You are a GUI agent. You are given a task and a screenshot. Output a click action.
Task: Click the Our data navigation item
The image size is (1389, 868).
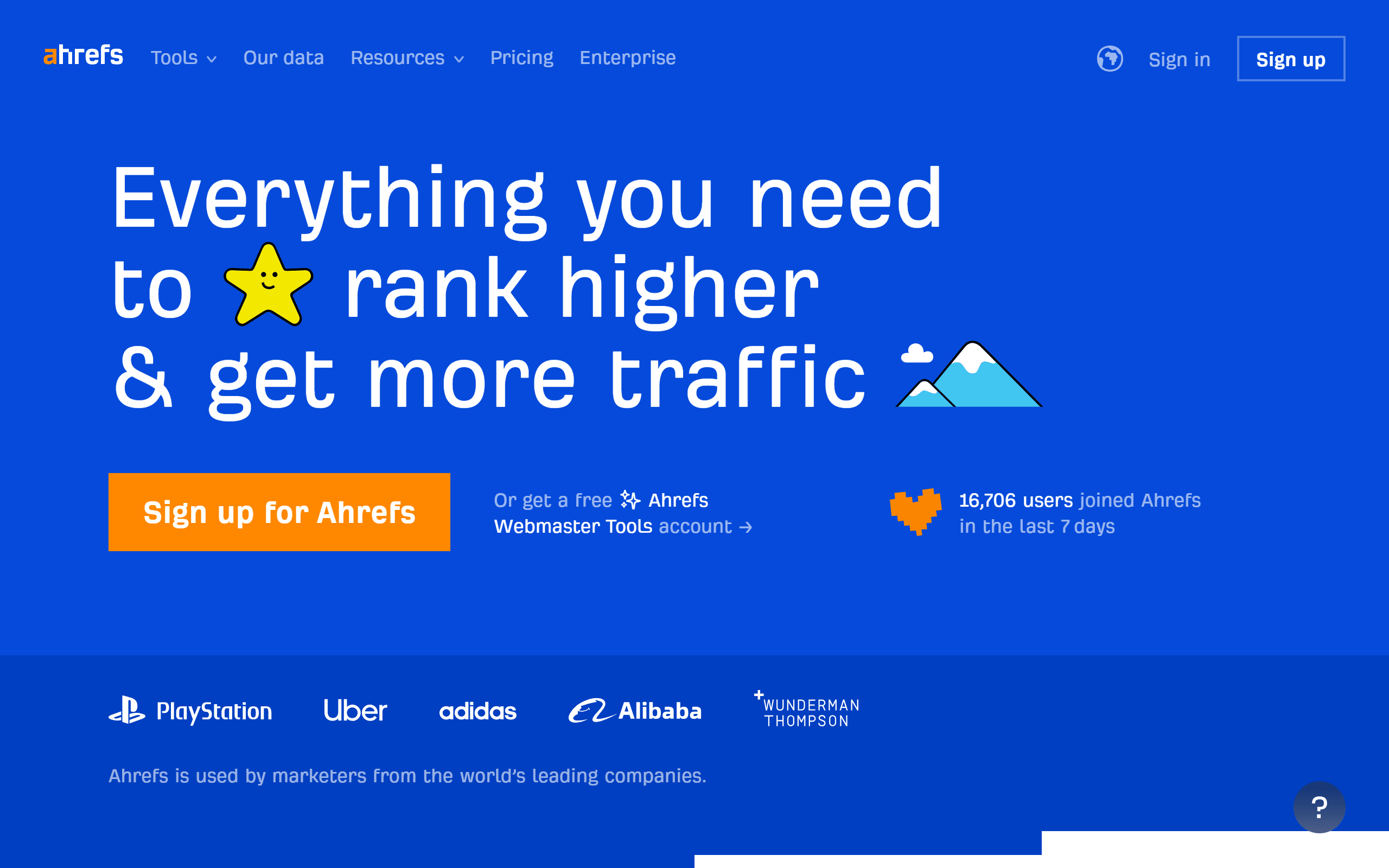(283, 57)
